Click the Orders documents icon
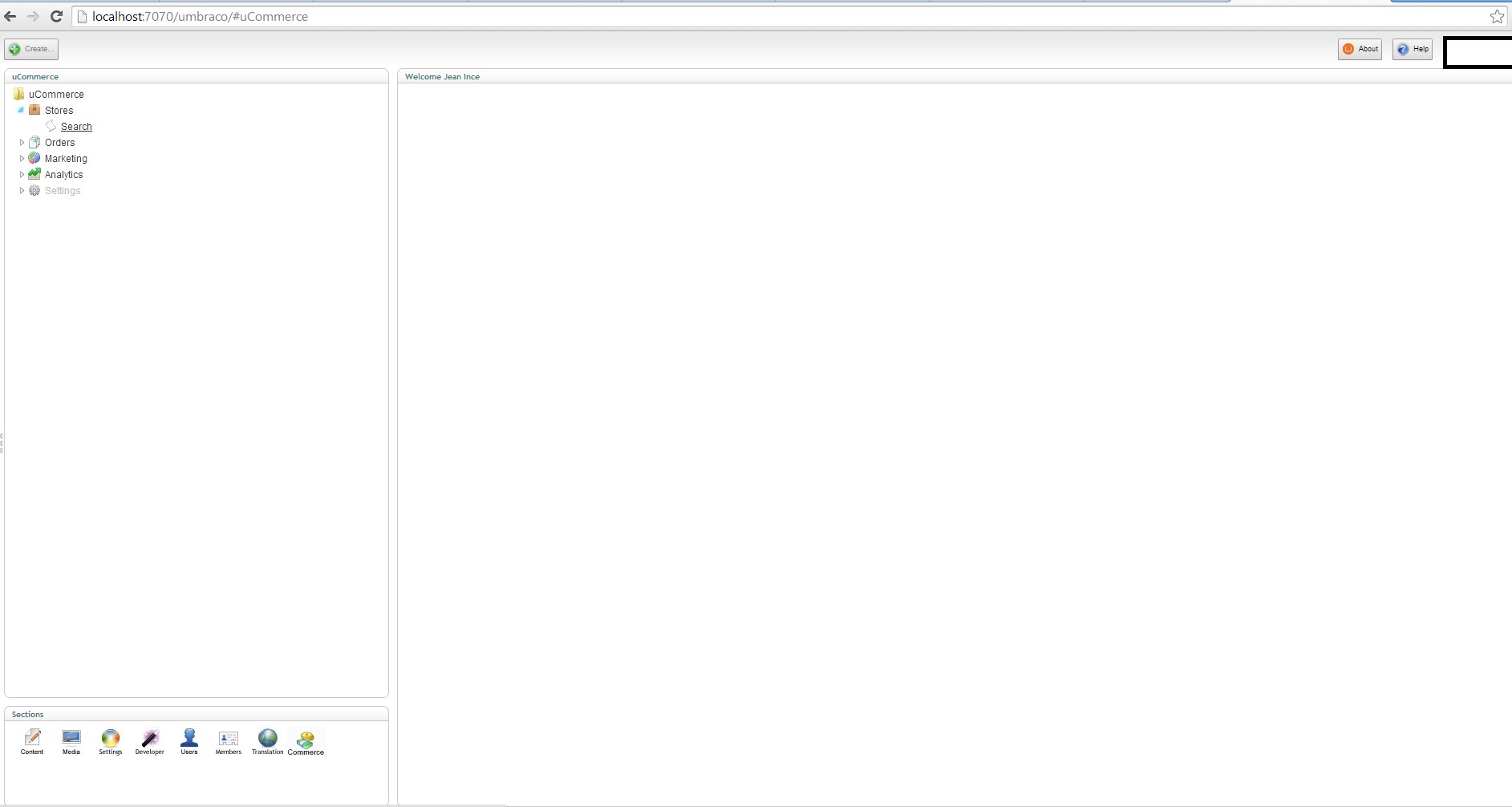 point(34,142)
